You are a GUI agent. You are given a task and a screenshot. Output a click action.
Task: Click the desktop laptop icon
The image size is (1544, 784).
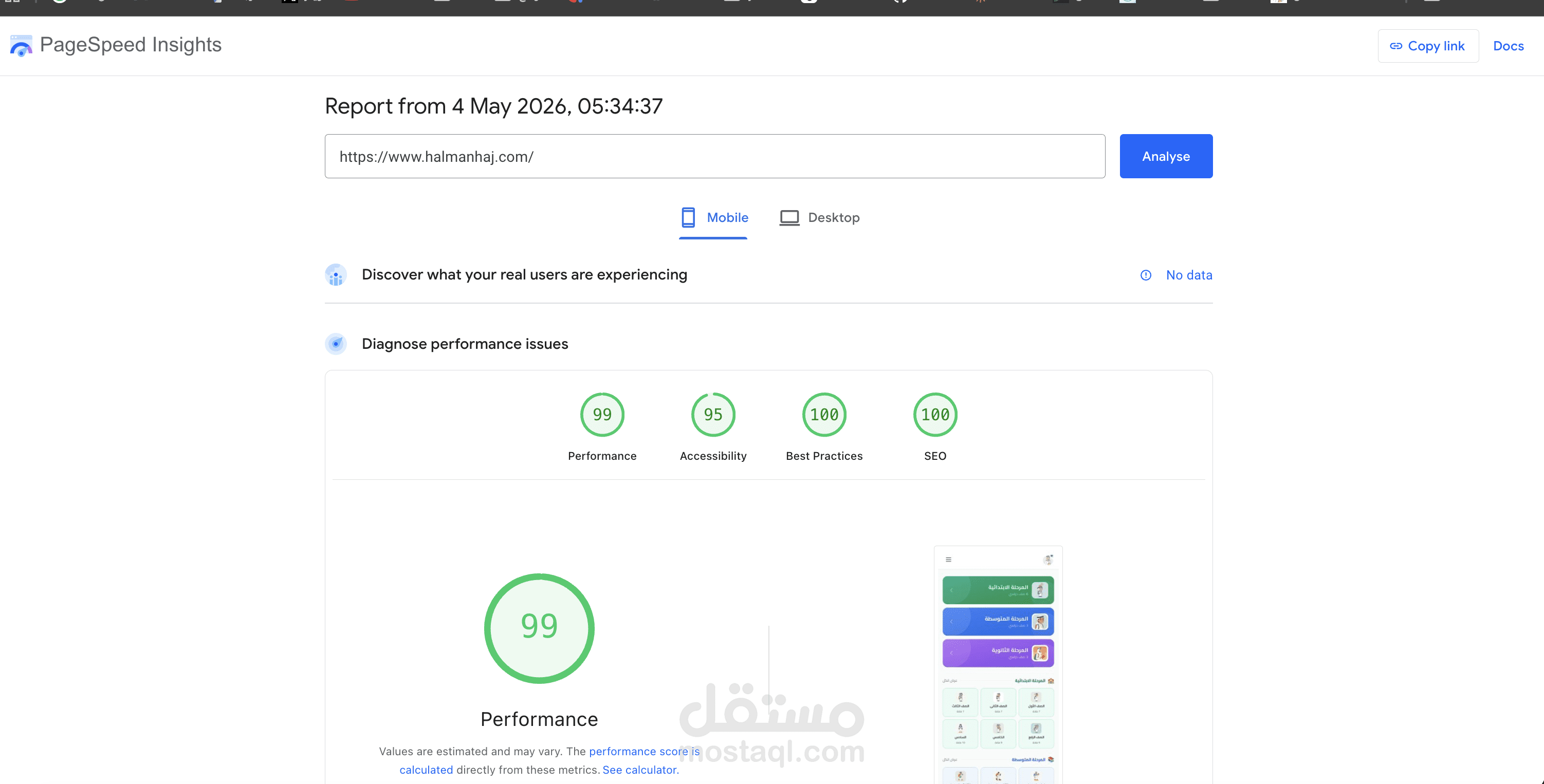coord(789,217)
